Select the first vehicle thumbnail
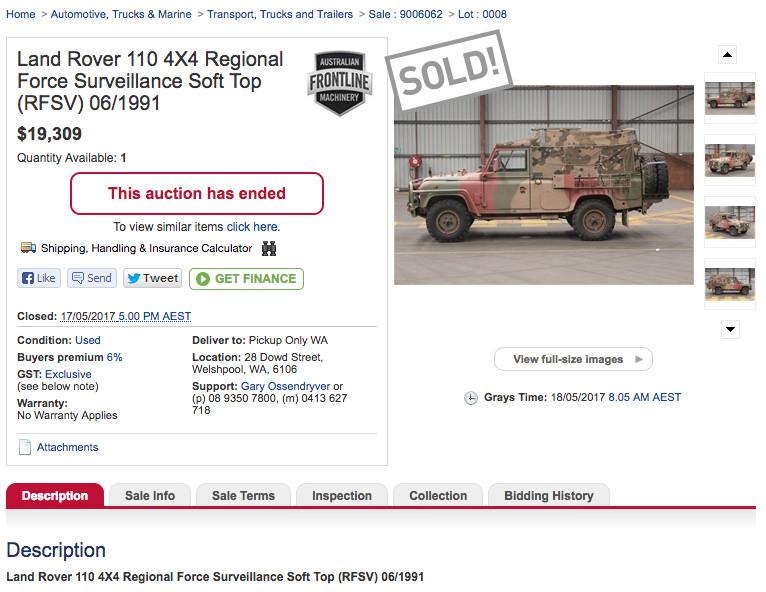This screenshot has height=592, width=766. point(730,97)
